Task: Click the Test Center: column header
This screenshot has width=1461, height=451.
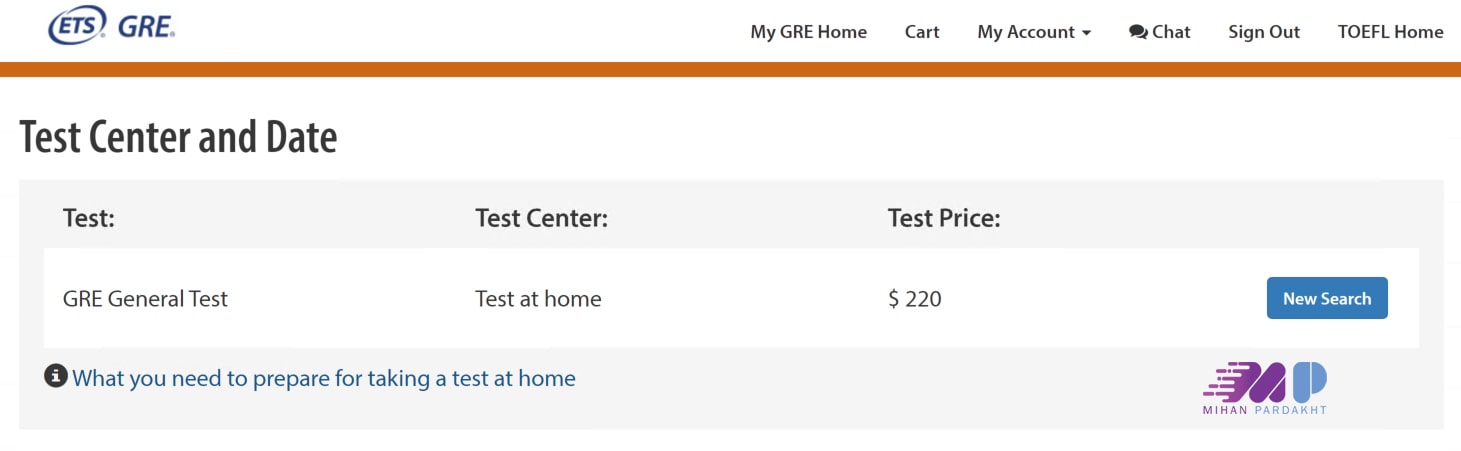Action: (541, 217)
